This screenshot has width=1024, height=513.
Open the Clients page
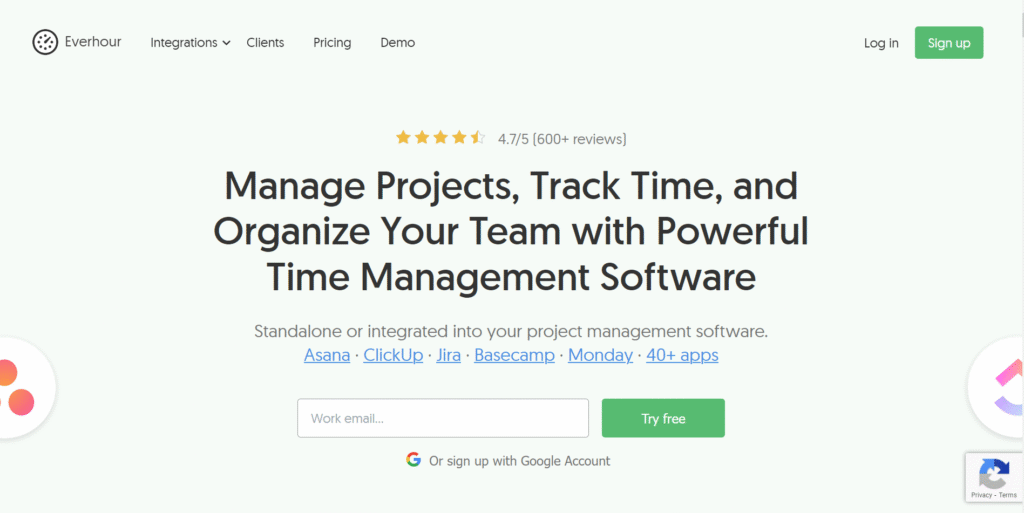point(265,42)
